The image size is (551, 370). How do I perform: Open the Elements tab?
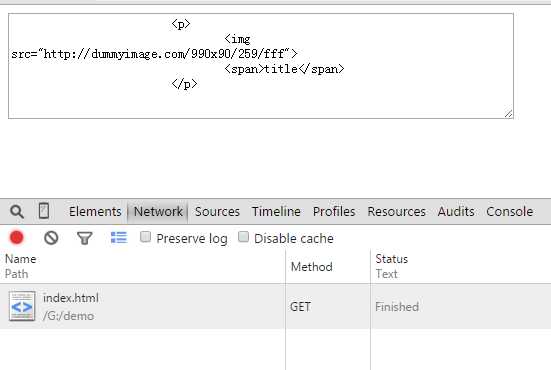point(95,212)
